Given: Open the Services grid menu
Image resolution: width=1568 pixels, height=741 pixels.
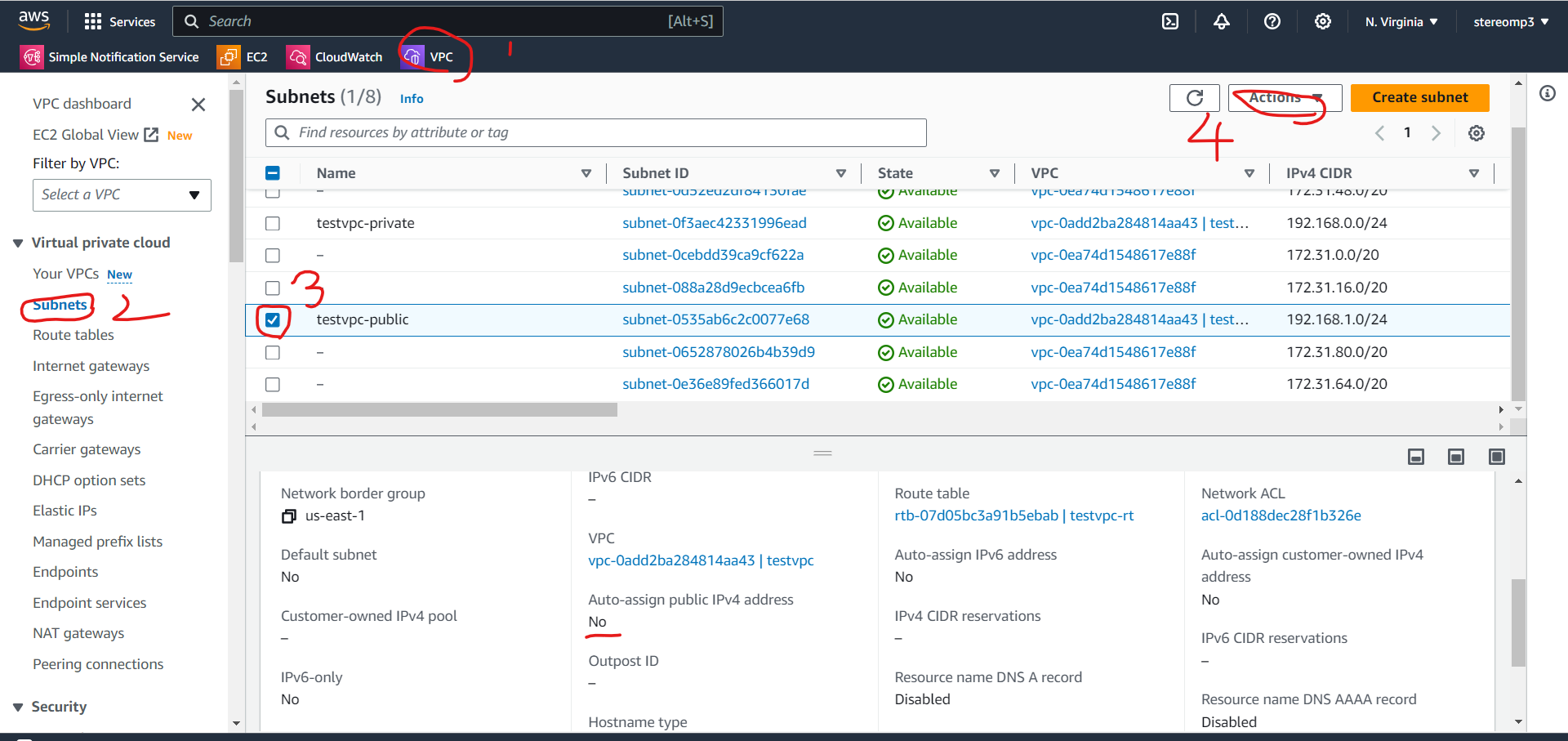Looking at the screenshot, I should point(119,22).
